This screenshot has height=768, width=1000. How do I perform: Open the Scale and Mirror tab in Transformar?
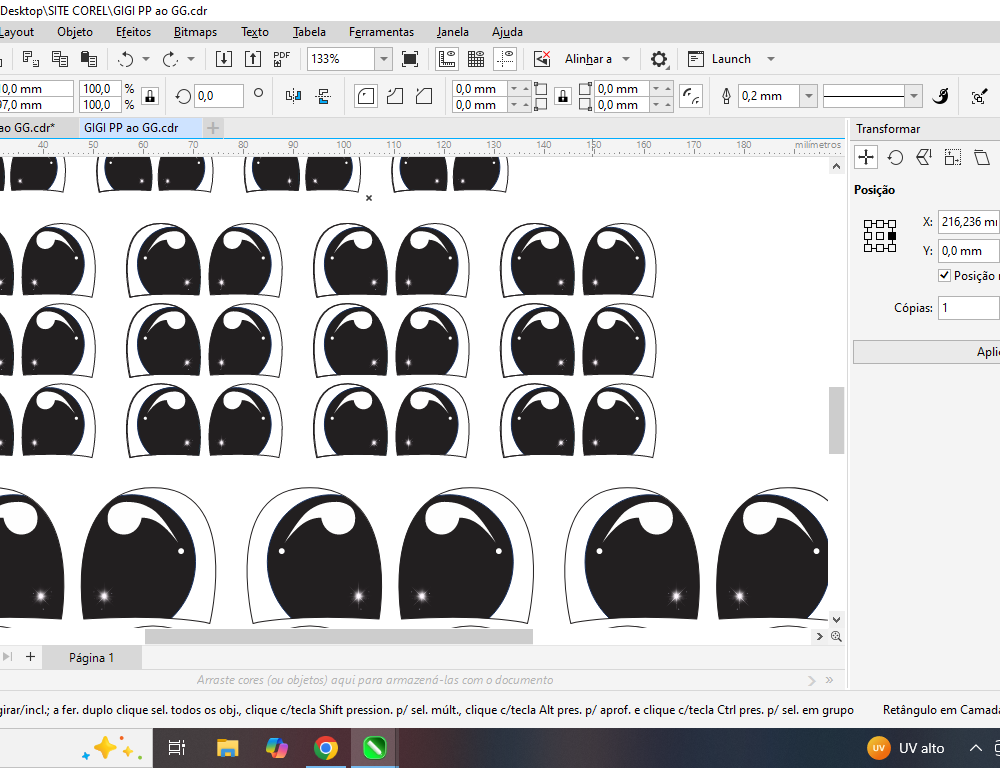click(x=924, y=157)
